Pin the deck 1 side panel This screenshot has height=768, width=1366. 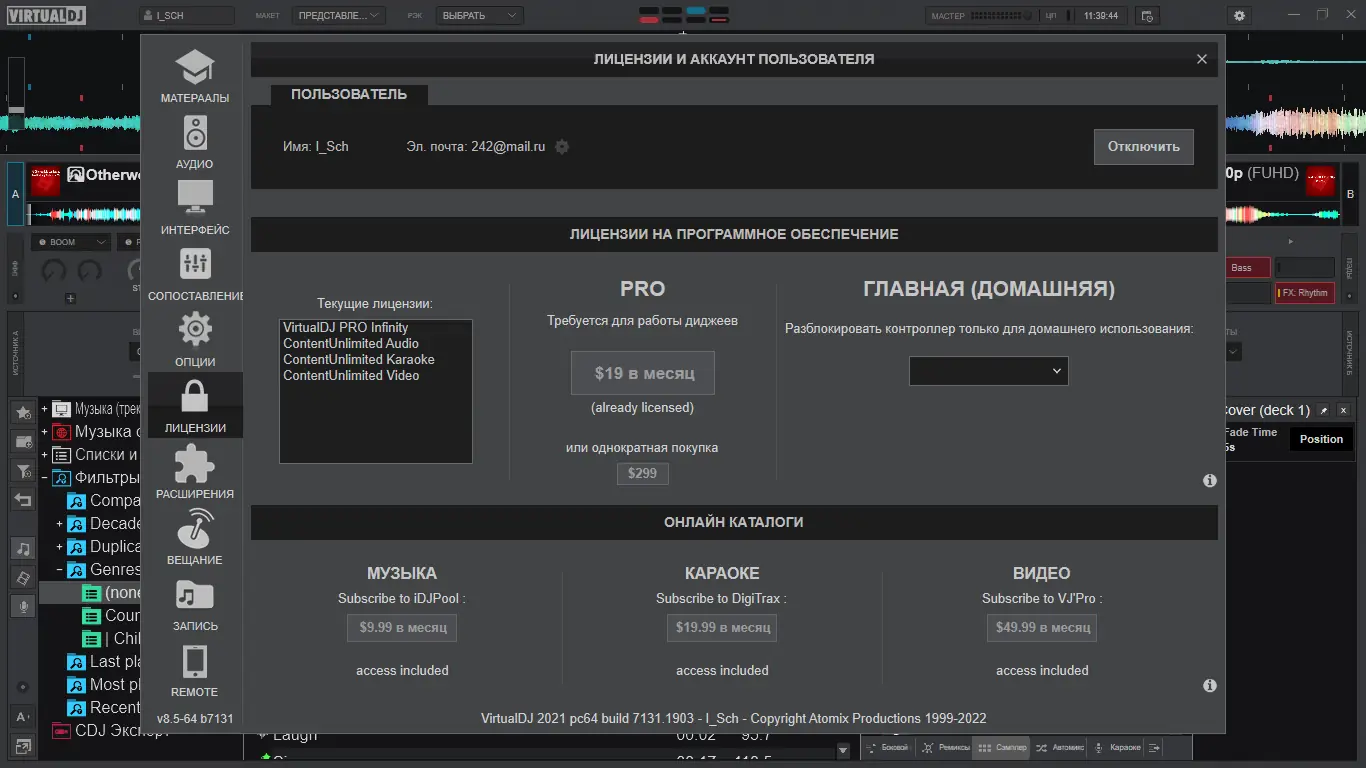point(1323,410)
